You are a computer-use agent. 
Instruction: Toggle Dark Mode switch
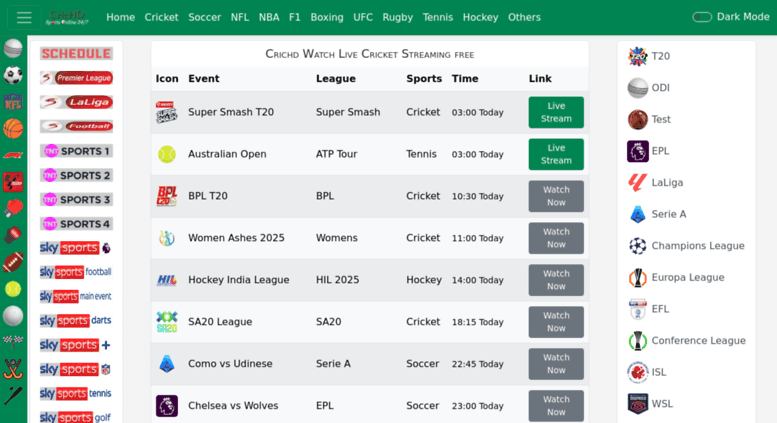(x=702, y=17)
